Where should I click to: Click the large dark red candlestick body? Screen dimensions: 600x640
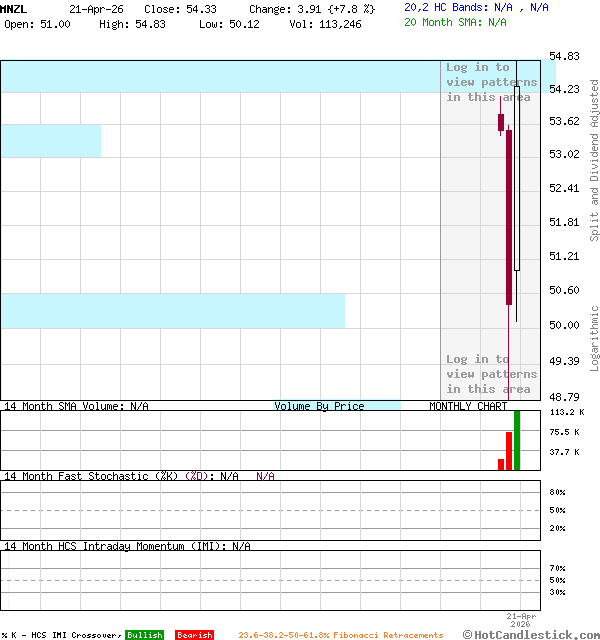pos(509,217)
